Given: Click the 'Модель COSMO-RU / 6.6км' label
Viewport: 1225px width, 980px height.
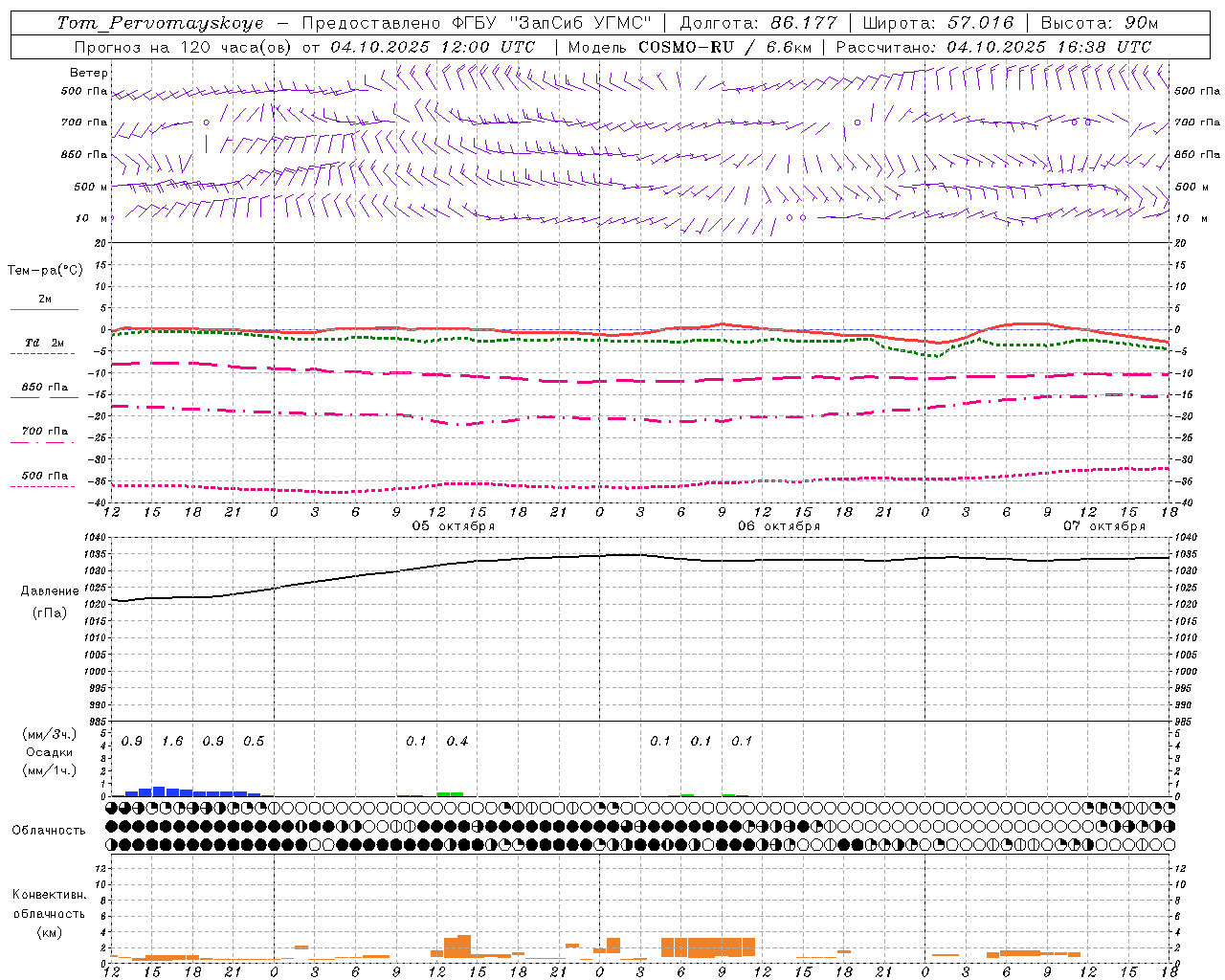Looking at the screenshot, I should (x=689, y=47).
